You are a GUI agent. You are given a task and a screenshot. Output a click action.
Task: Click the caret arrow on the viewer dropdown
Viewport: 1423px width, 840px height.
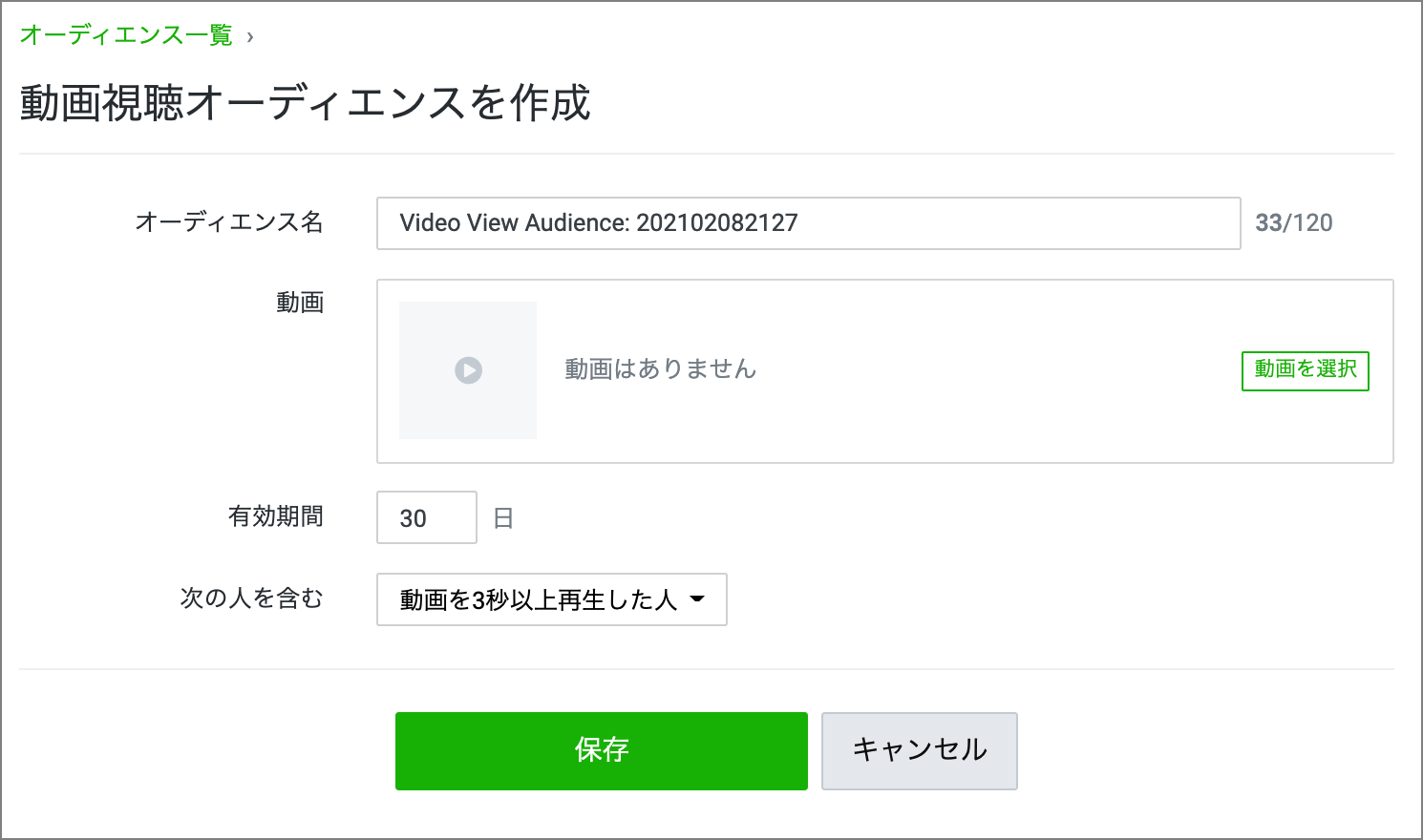(x=697, y=599)
